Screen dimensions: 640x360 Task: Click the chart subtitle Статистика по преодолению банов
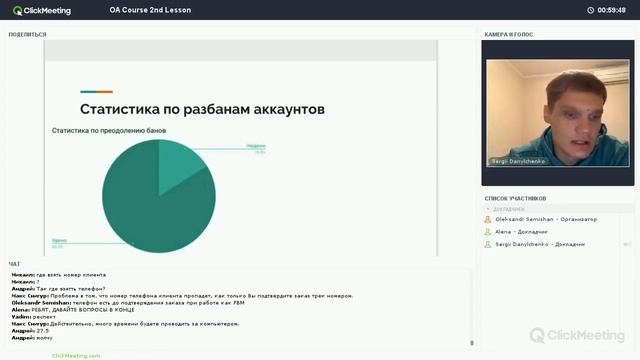click(109, 131)
